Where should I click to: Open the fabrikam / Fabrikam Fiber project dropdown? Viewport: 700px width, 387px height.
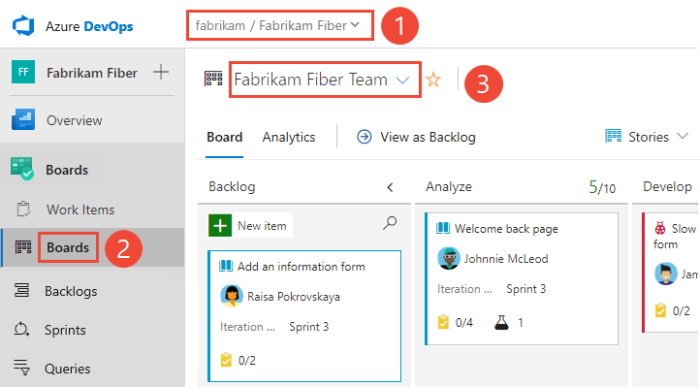tap(279, 25)
